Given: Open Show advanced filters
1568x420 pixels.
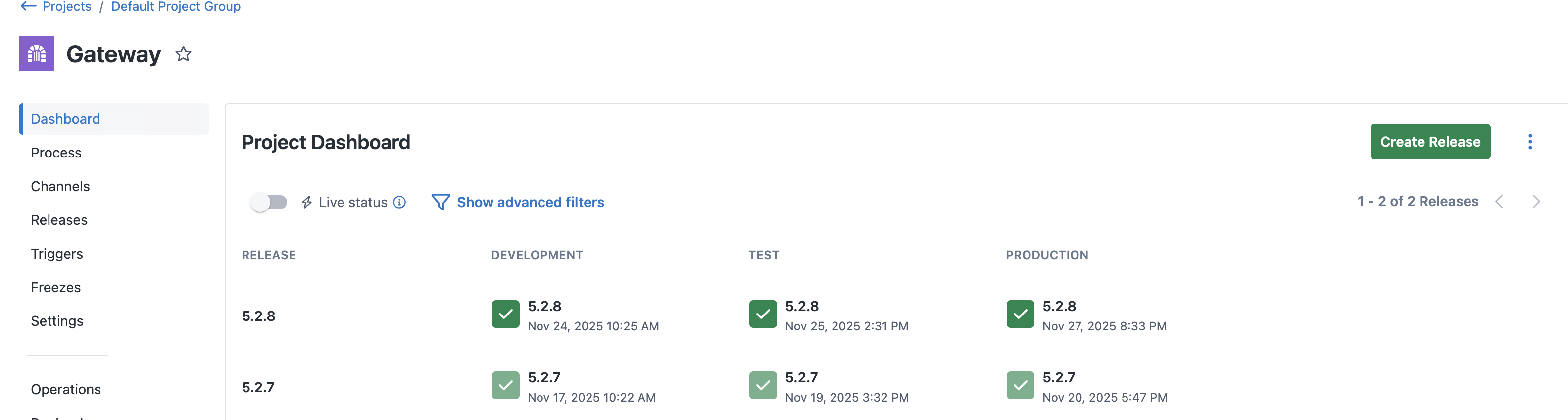Looking at the screenshot, I should click(x=530, y=202).
